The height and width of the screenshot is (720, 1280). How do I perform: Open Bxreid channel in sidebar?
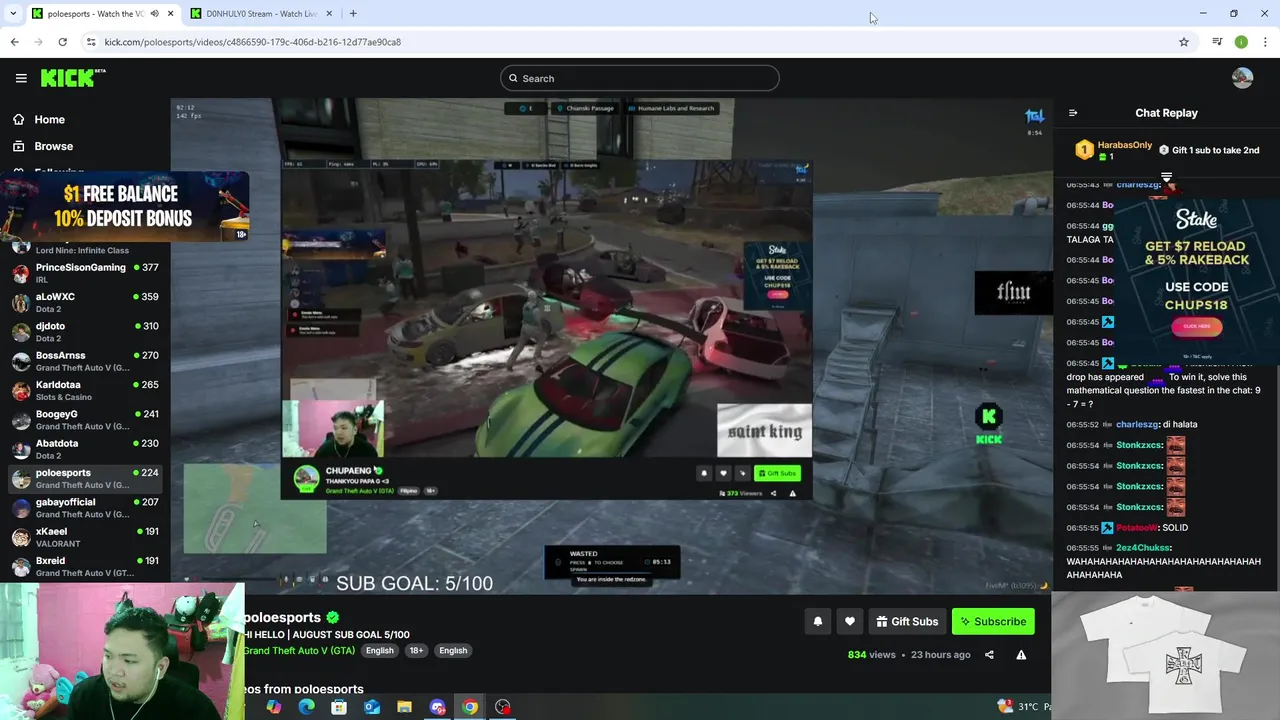pyautogui.click(x=85, y=566)
